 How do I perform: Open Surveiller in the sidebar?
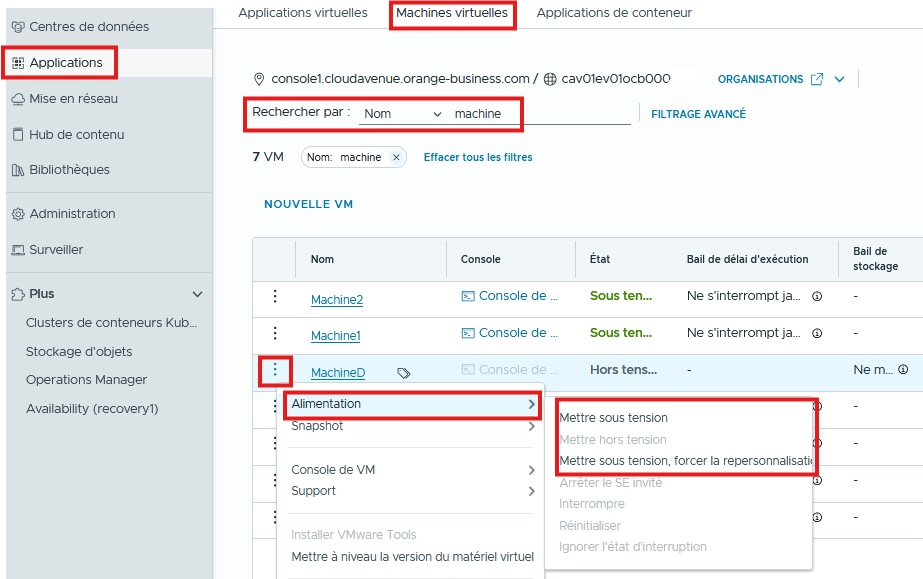point(56,250)
